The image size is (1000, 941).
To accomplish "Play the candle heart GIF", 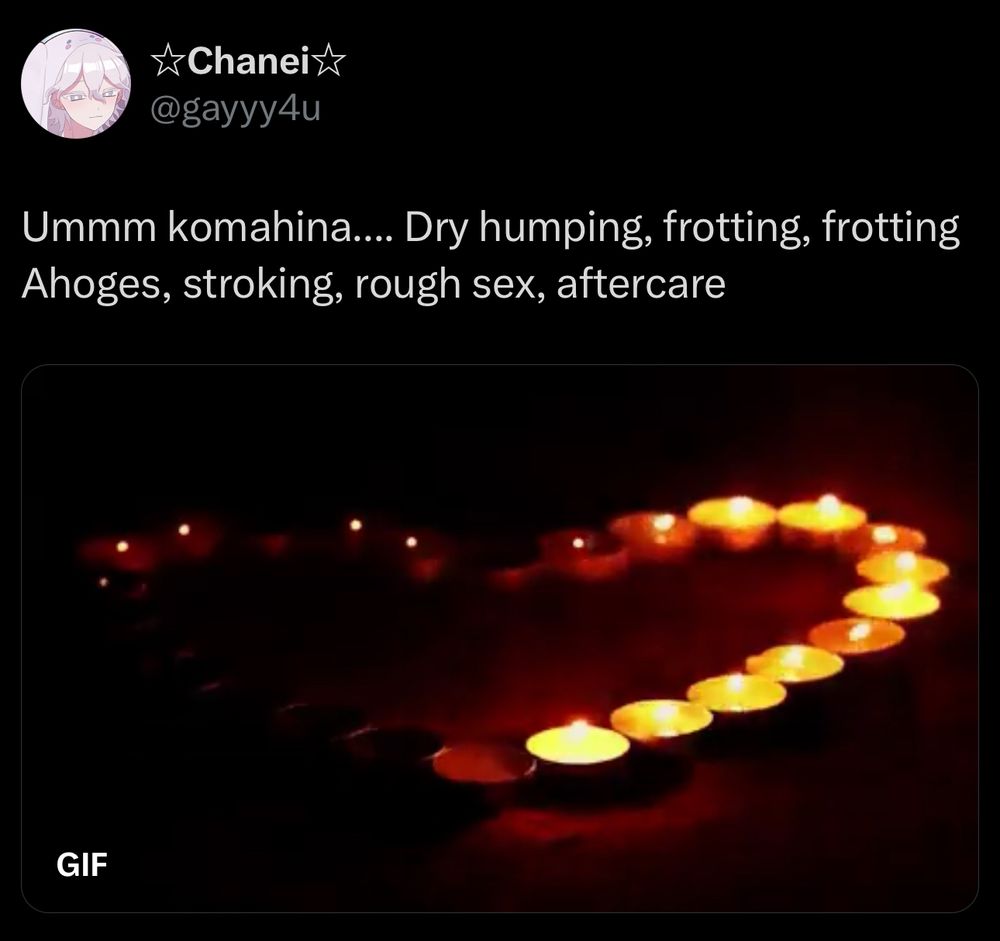I will click(500, 638).
